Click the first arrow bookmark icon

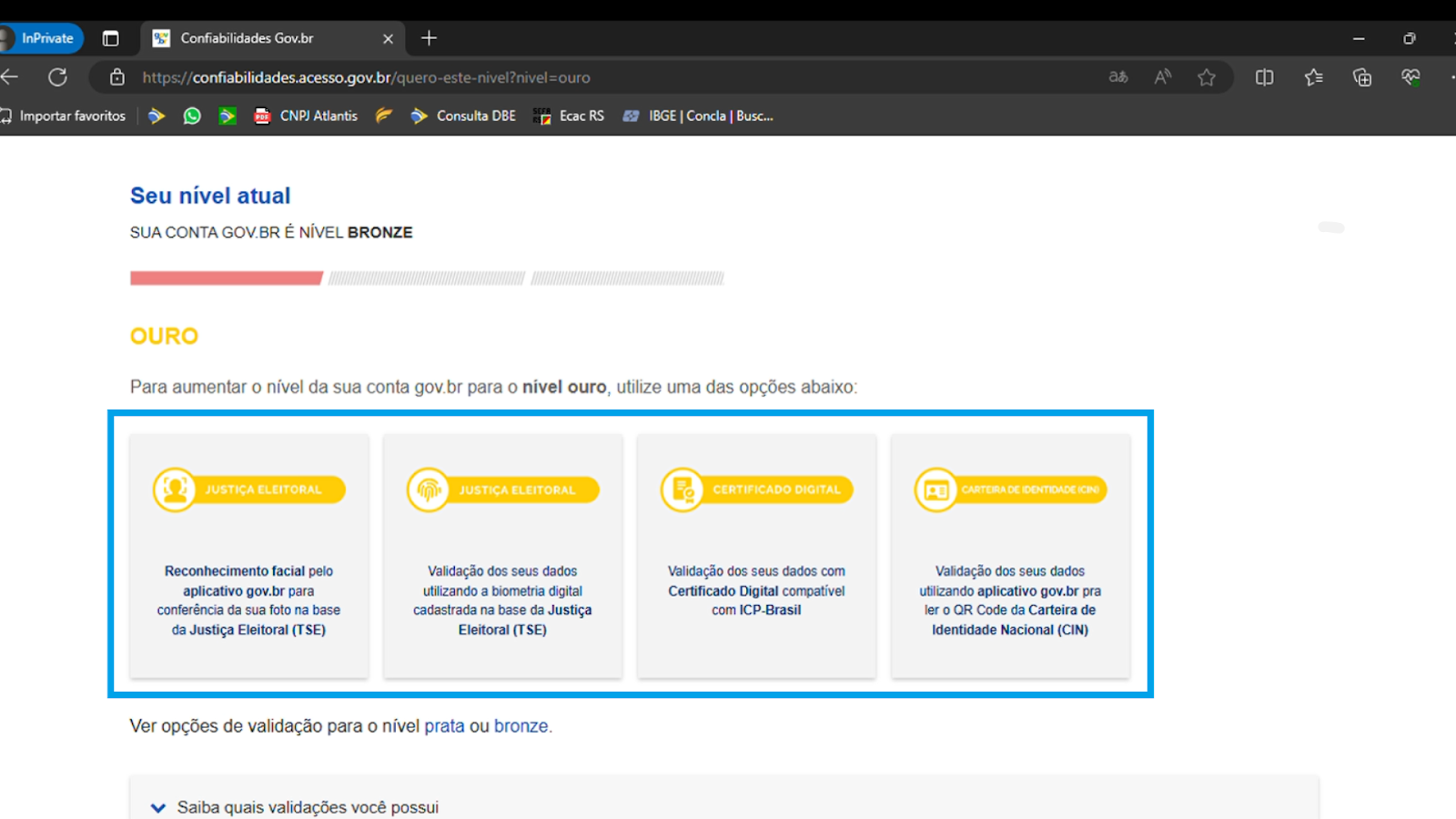coord(157,116)
